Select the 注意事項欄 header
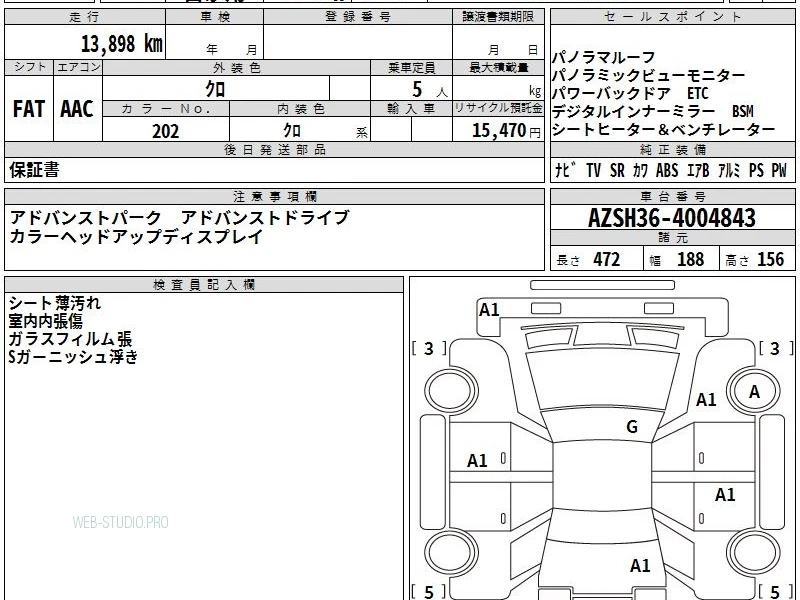Viewport: 800px width, 600px height. coord(274,196)
